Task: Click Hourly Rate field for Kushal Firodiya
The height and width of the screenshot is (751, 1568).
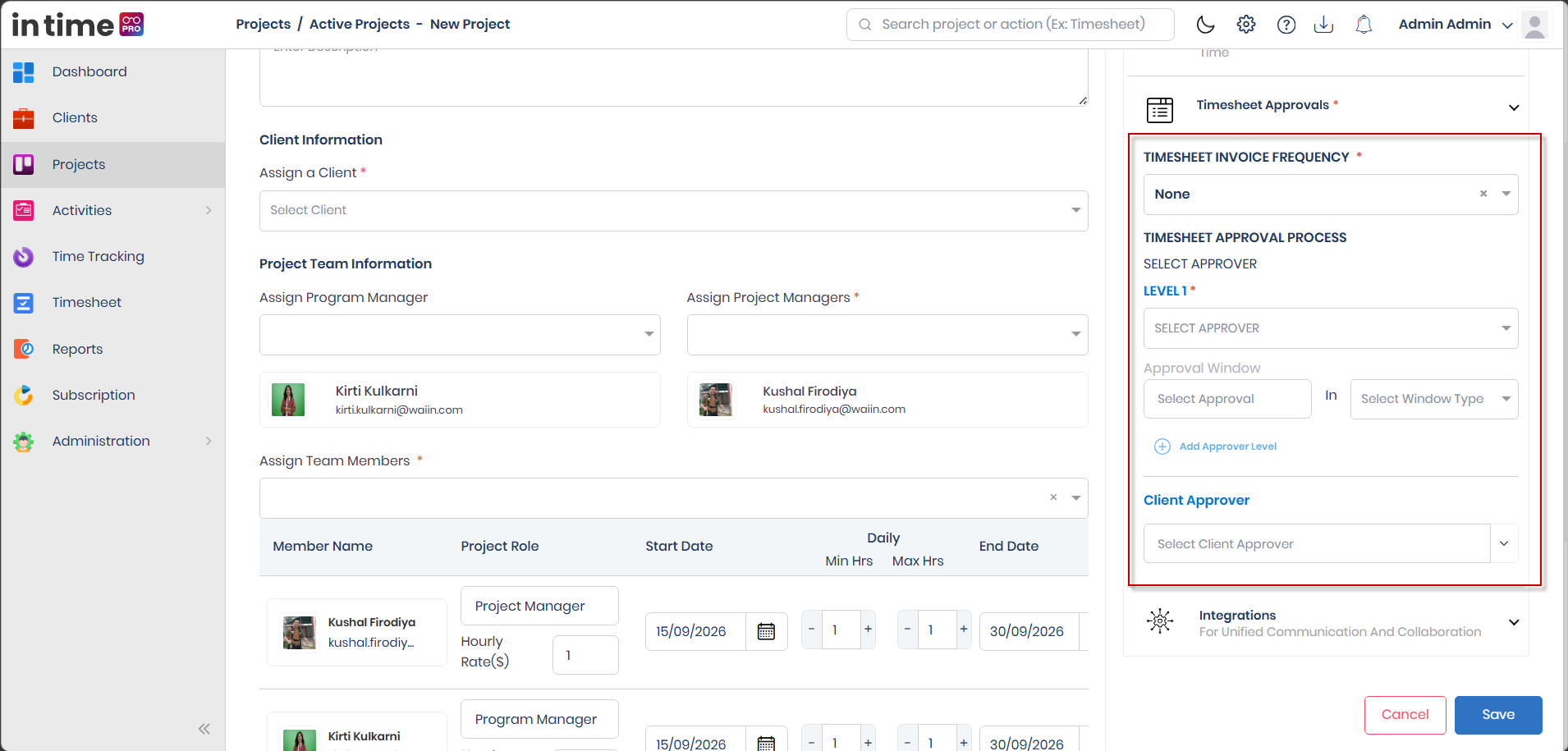Action: [x=585, y=655]
